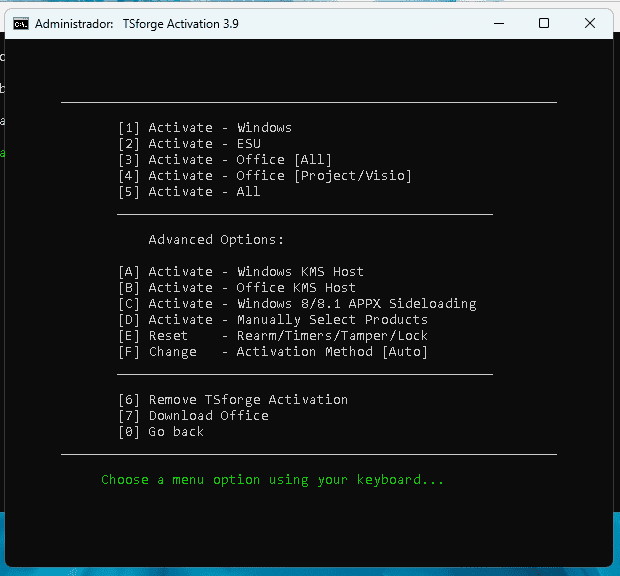
Task: Click the 'Advanced Options:' heading
Action: (x=216, y=240)
